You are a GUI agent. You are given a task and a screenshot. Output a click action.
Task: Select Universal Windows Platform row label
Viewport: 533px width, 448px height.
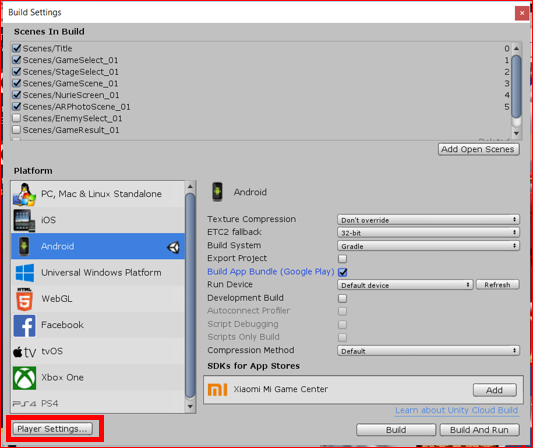click(101, 273)
